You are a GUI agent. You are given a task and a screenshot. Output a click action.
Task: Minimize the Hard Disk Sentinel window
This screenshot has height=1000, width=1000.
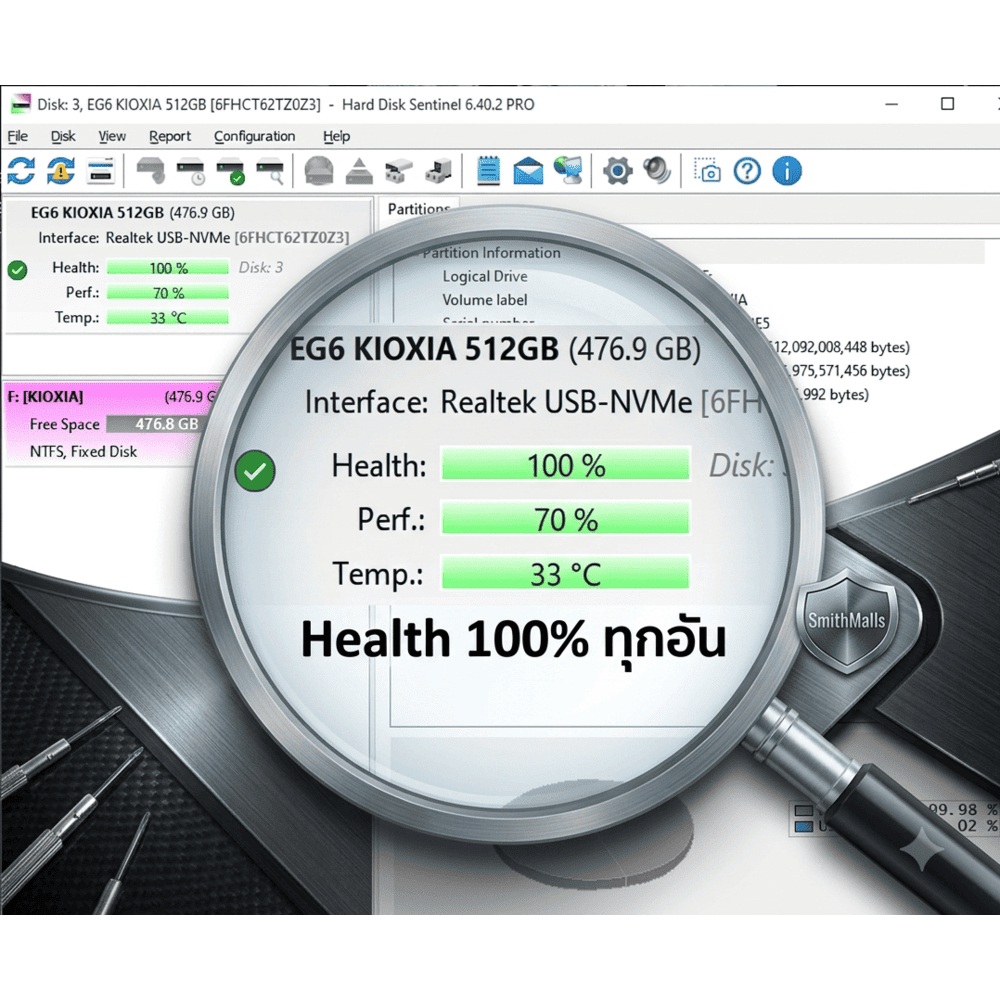click(892, 104)
